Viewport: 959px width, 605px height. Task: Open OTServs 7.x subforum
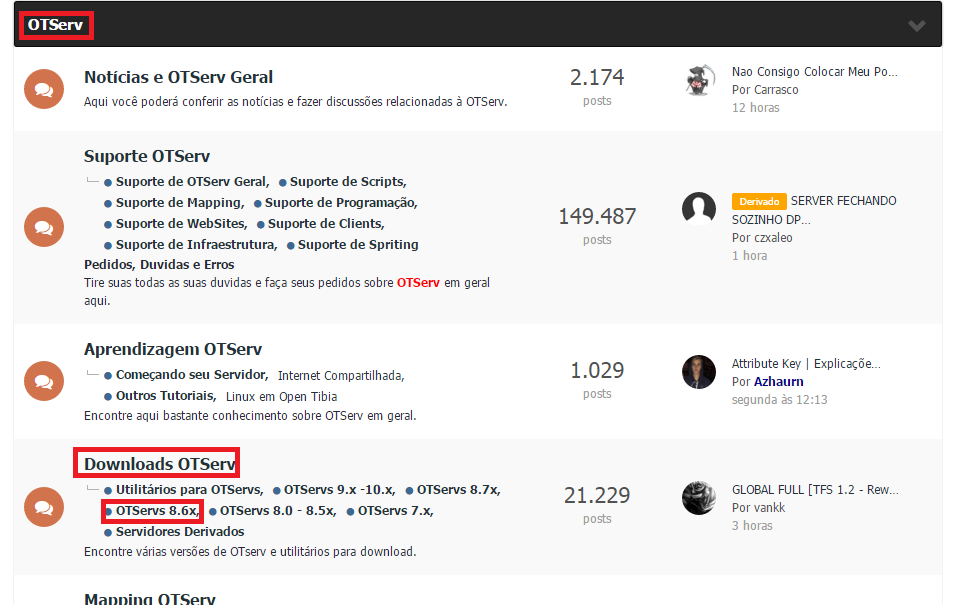pos(395,511)
